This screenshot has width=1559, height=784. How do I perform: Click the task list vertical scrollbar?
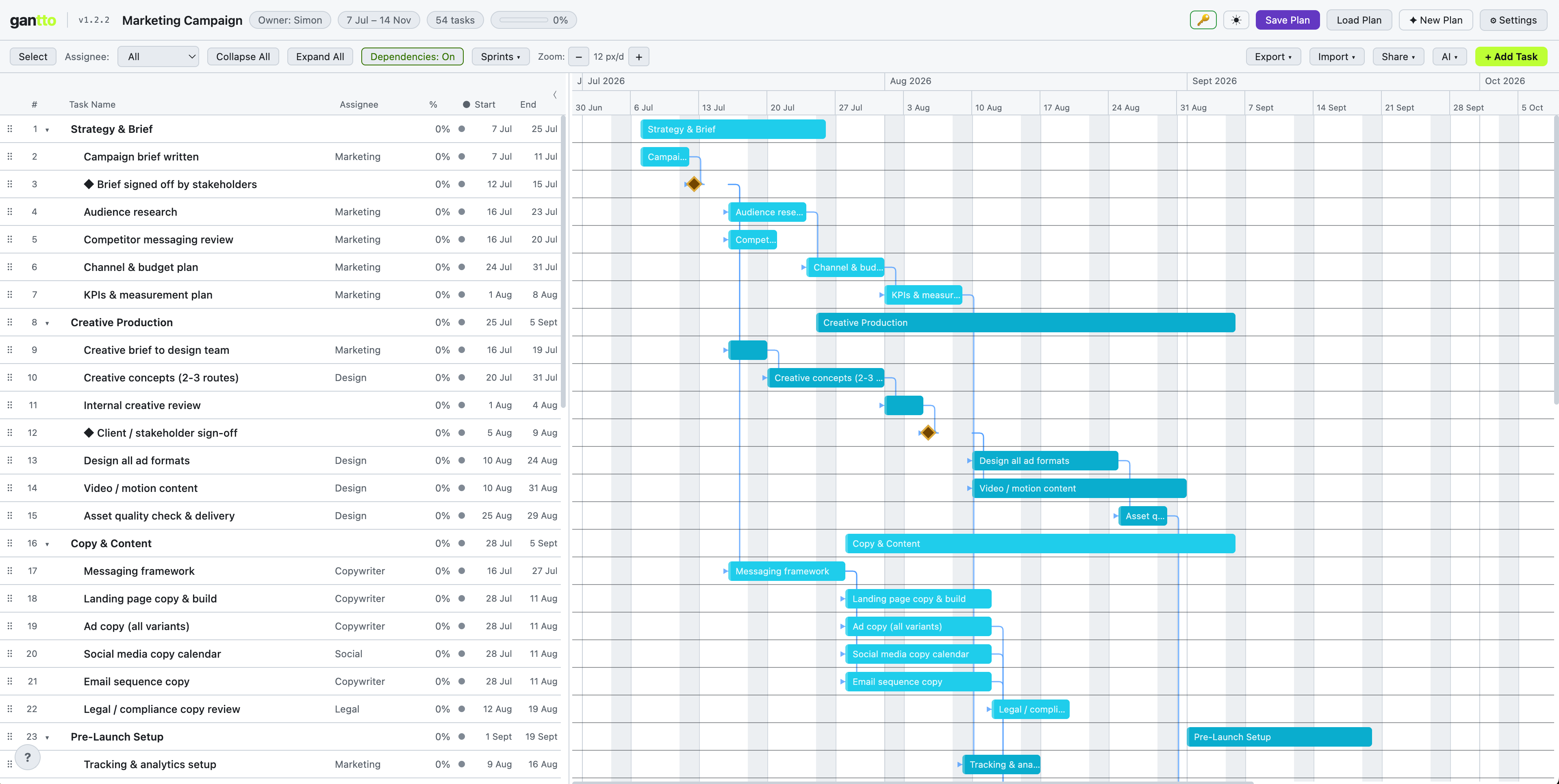pos(563,261)
